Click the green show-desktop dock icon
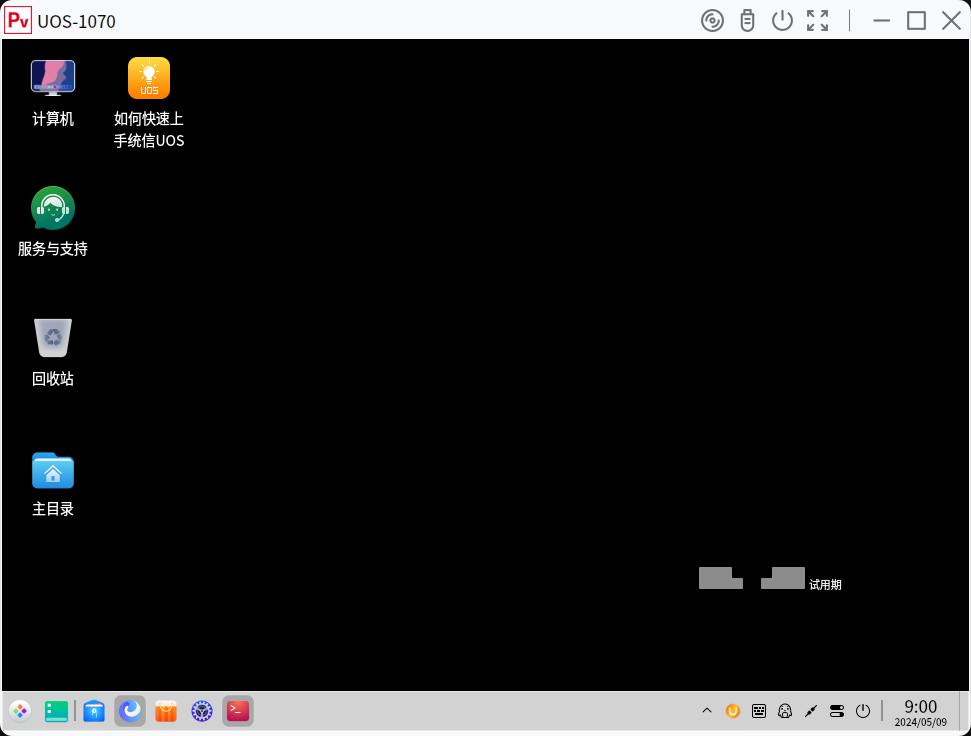This screenshot has height=736, width=971. 56,711
